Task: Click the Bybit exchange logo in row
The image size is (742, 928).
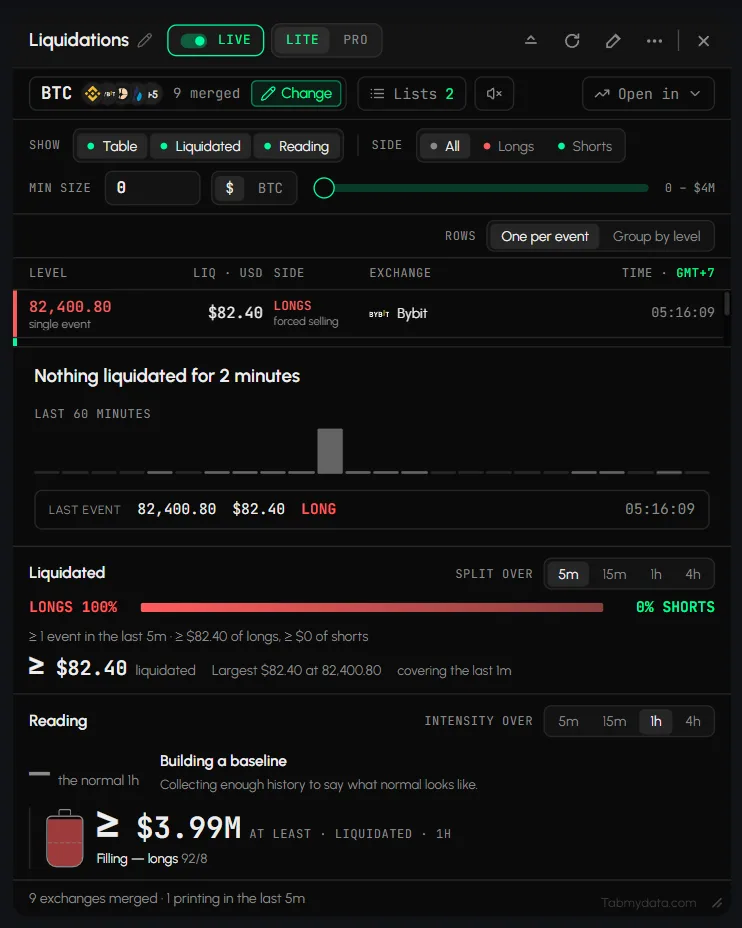Action: (379, 314)
